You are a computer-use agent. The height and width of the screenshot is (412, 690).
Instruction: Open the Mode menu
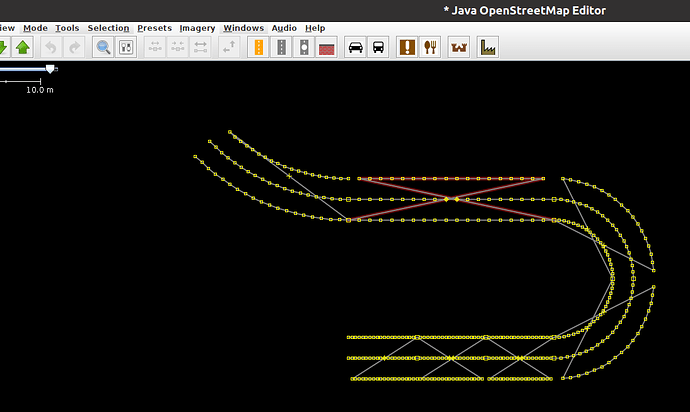coord(35,28)
